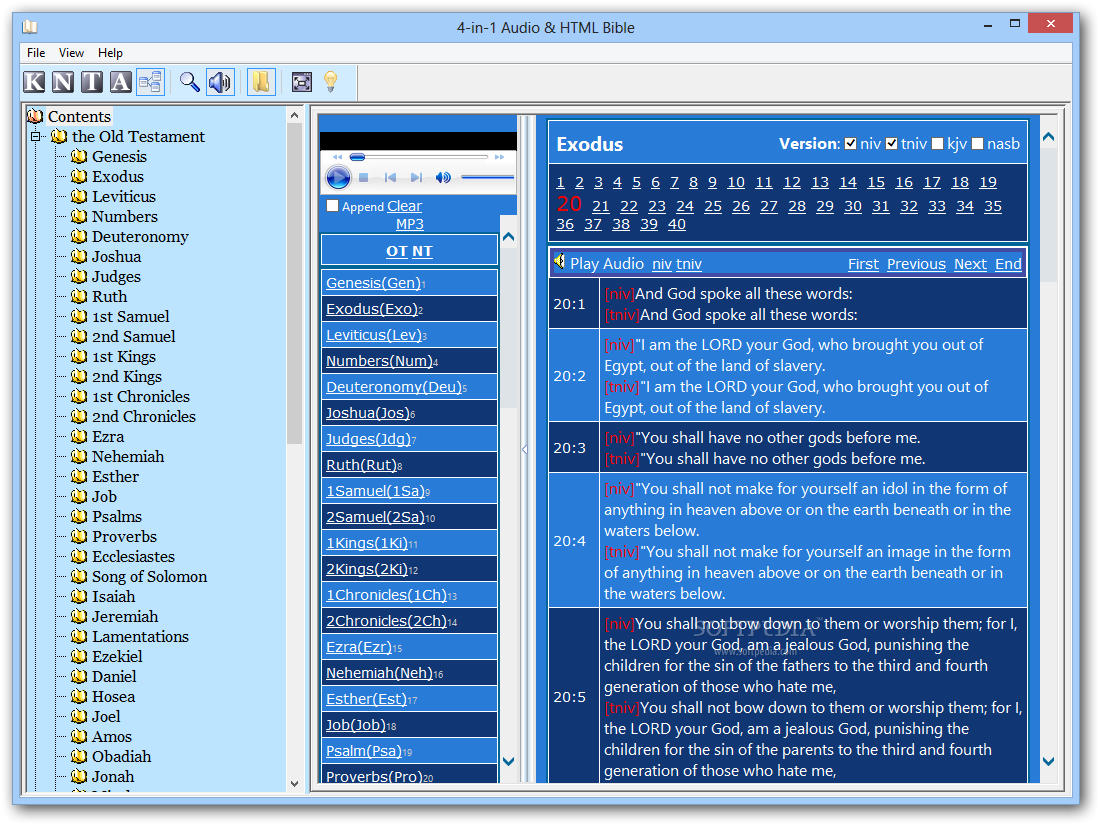Click down arrow of contents tree scrollbar

pyautogui.click(x=295, y=784)
